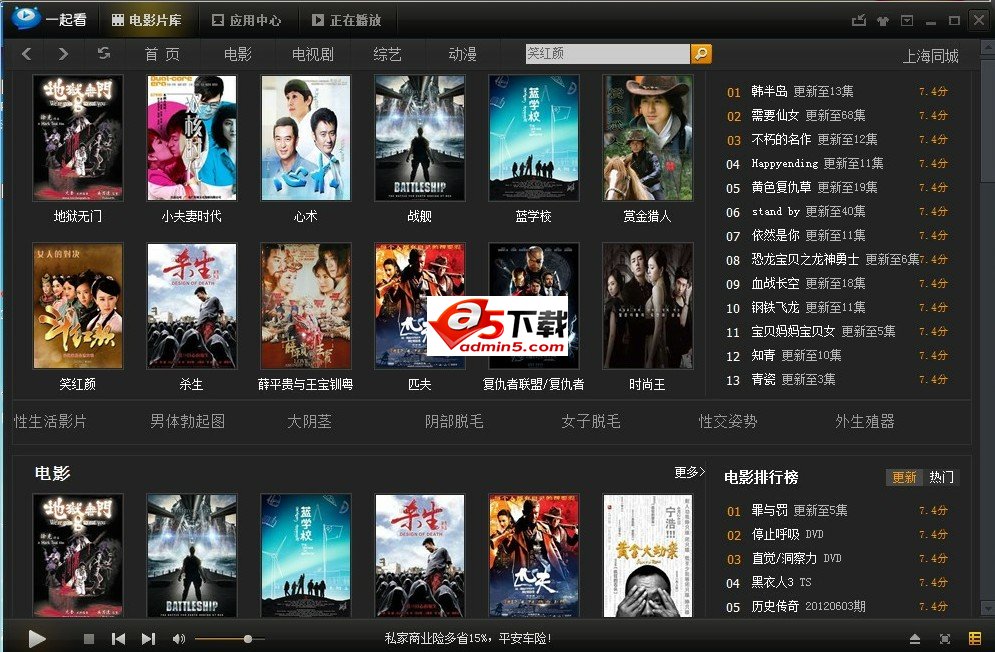Click 黑衣人3 TS ranking entry
This screenshot has width=995, height=652.
(x=781, y=582)
